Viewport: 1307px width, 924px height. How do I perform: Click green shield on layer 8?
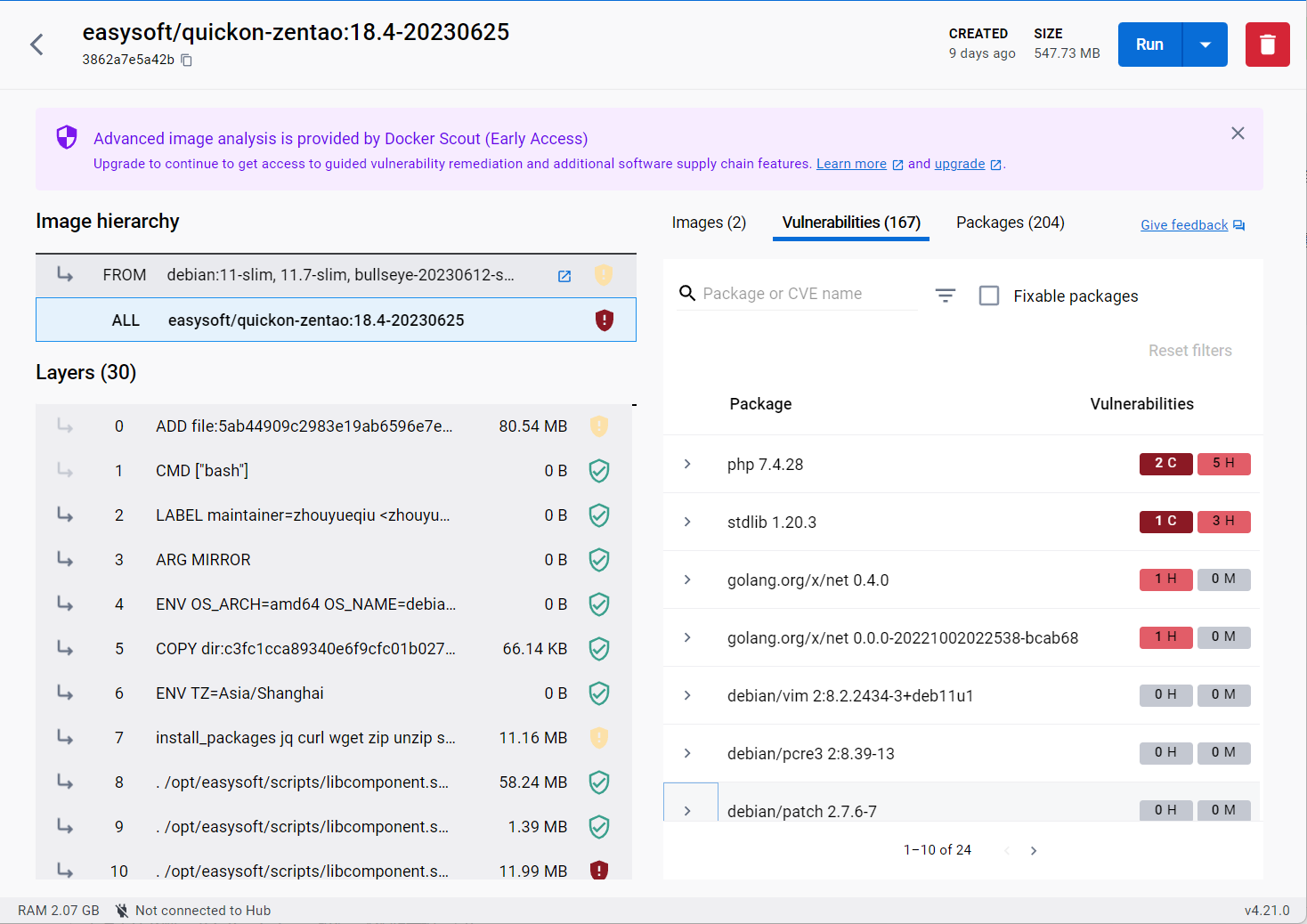599,782
